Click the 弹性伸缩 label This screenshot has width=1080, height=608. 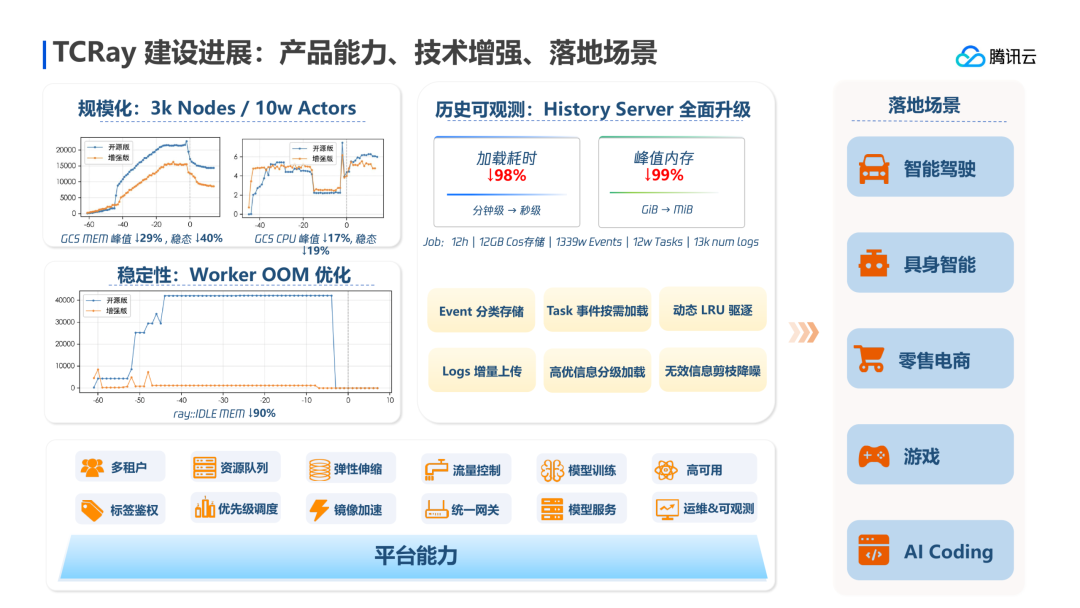tap(357, 470)
